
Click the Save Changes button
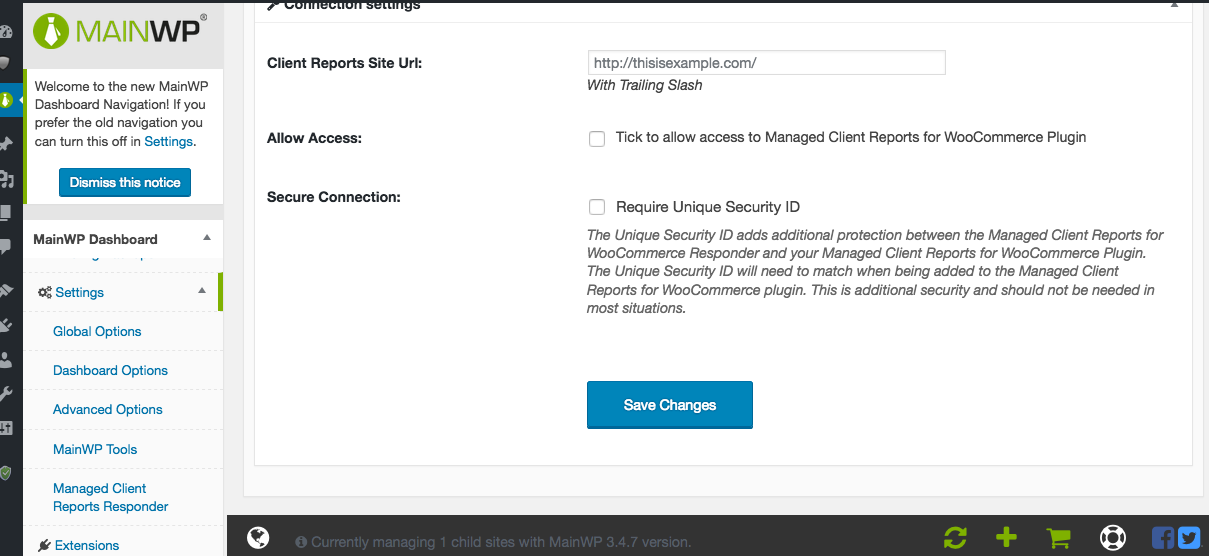pos(670,405)
